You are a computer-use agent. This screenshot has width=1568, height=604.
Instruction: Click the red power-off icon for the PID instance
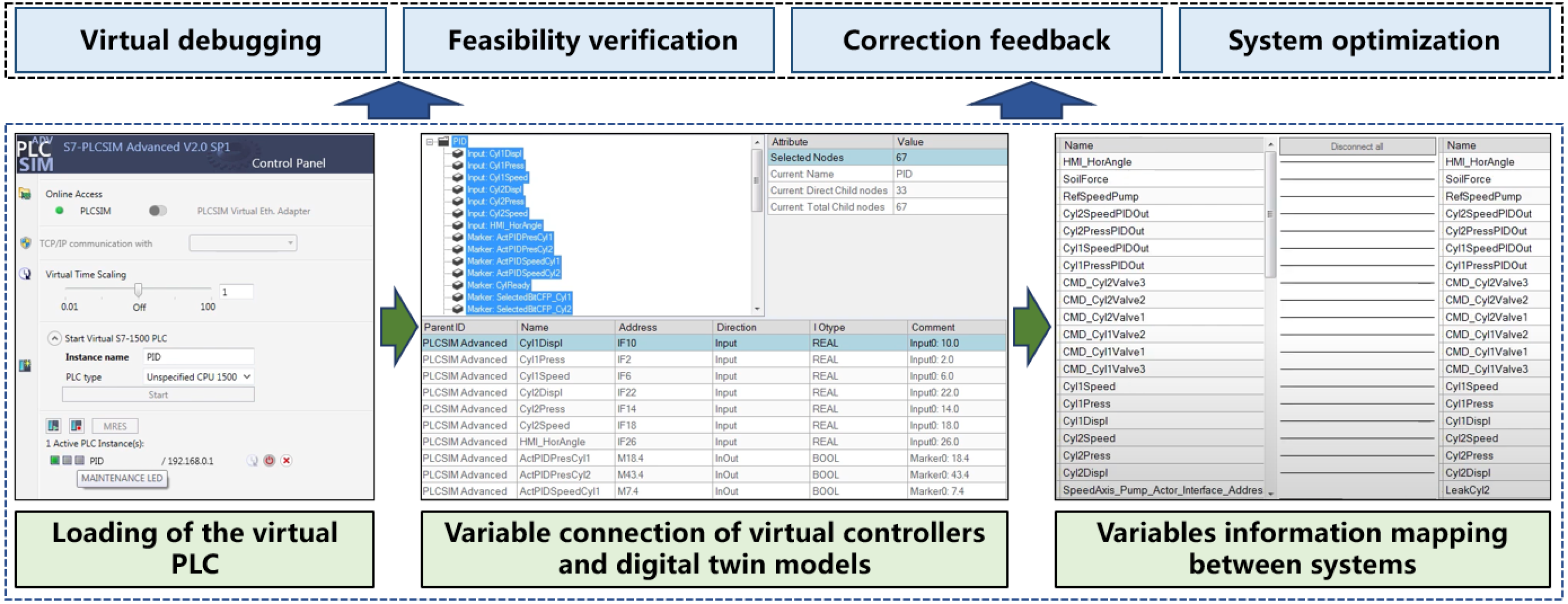point(269,460)
